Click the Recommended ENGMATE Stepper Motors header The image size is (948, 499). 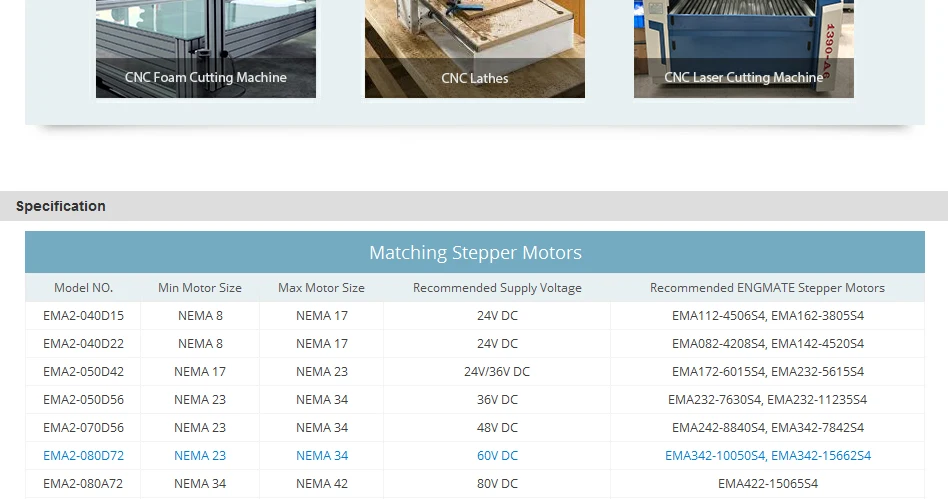click(x=767, y=288)
